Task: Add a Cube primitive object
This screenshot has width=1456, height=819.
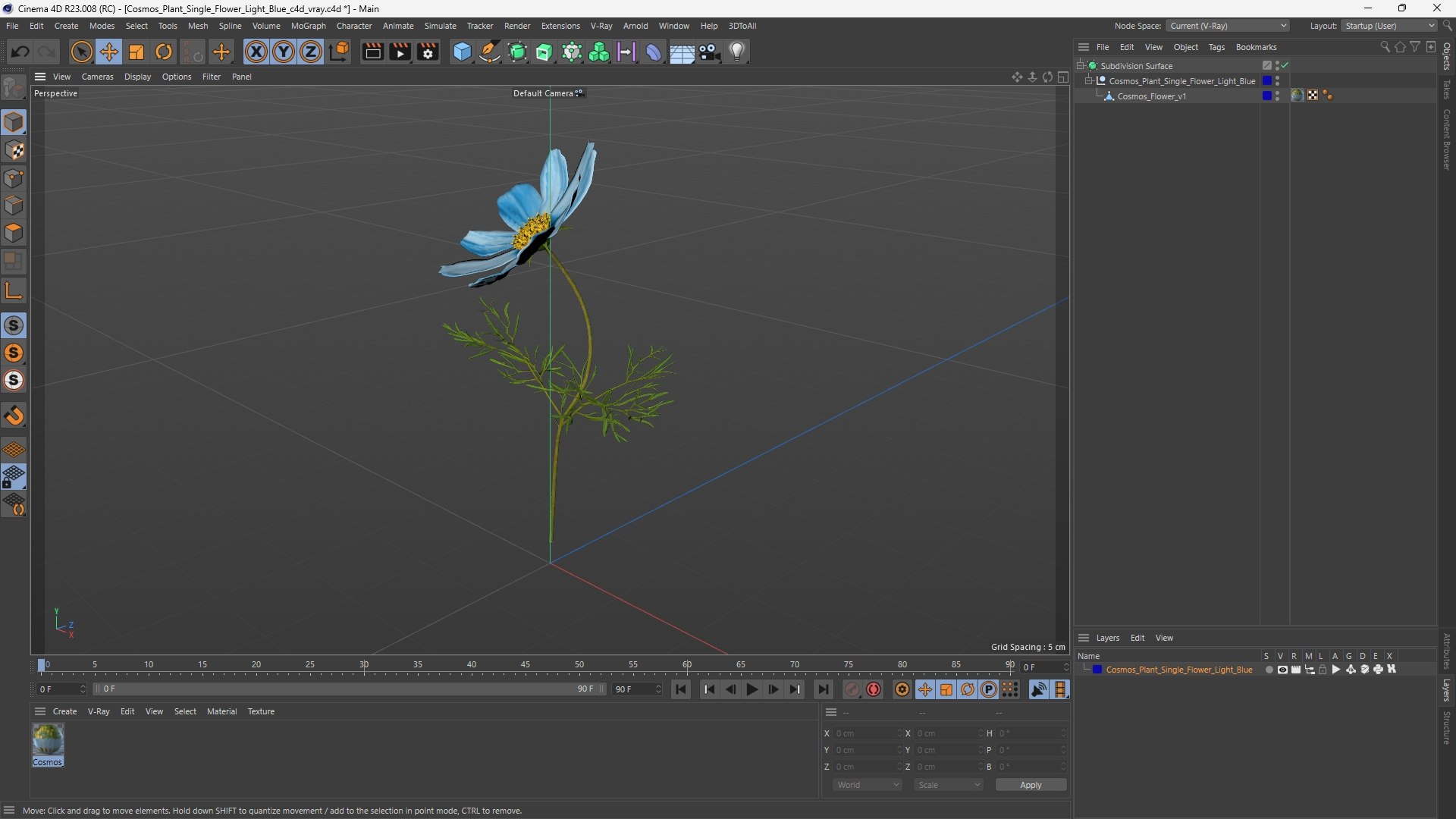Action: (462, 52)
